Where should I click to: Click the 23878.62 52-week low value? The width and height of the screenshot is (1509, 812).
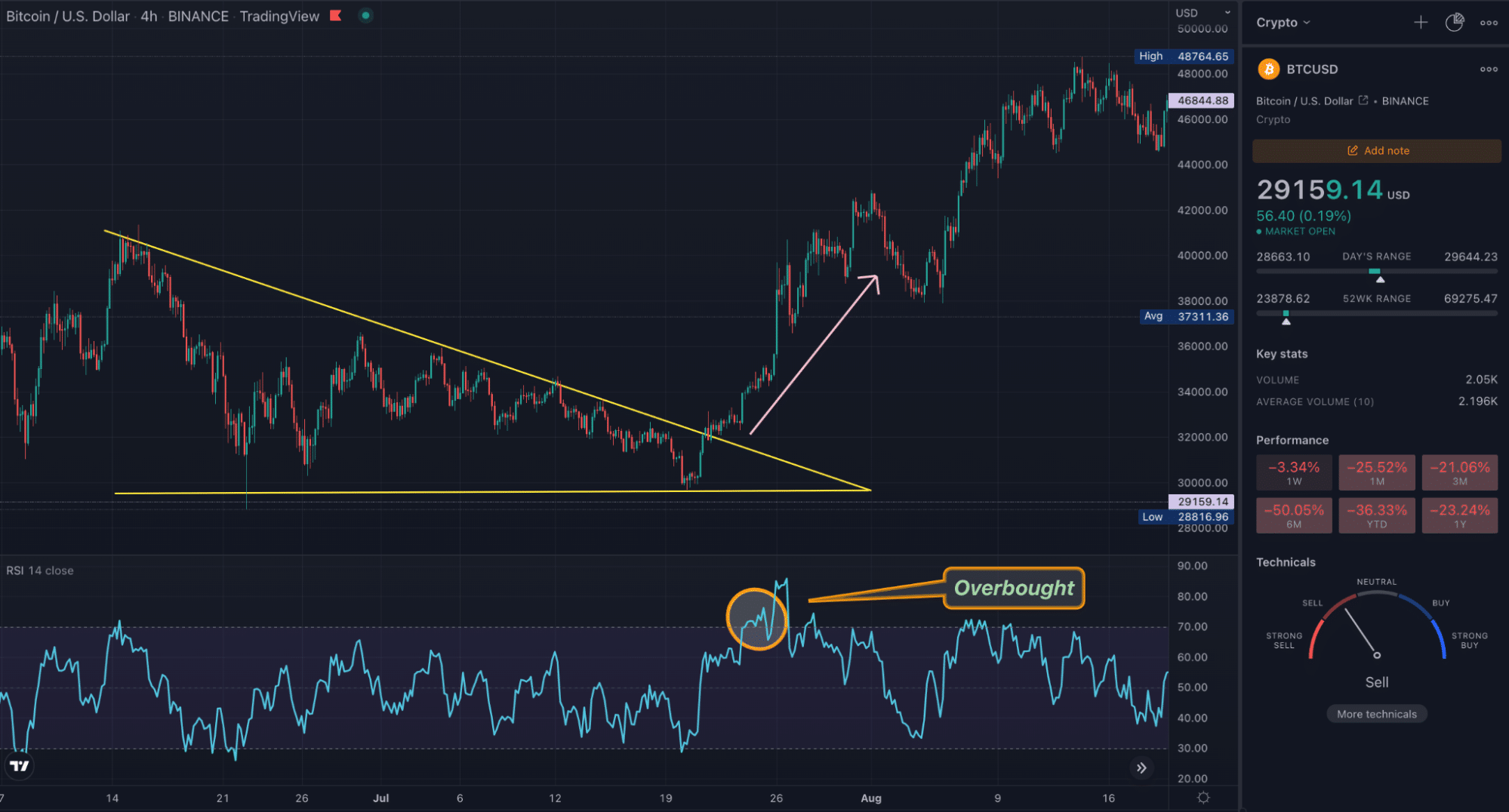tap(1283, 299)
